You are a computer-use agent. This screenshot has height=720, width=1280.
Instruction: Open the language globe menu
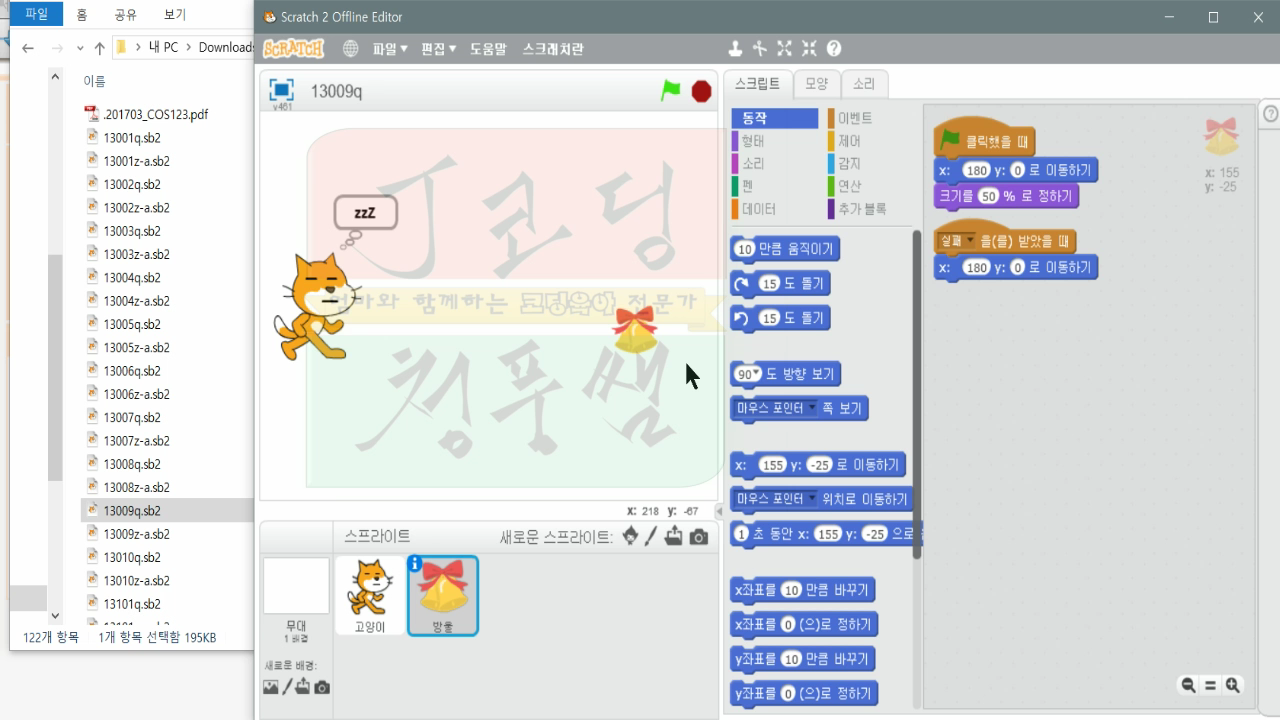pos(349,47)
